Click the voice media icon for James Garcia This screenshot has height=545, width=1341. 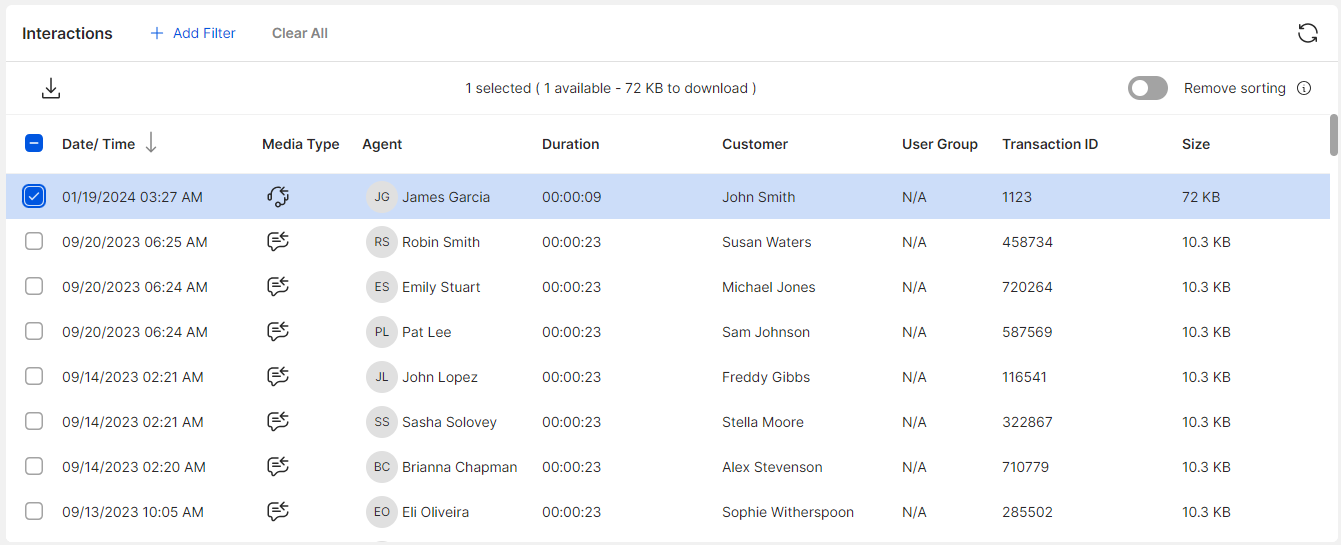(278, 197)
